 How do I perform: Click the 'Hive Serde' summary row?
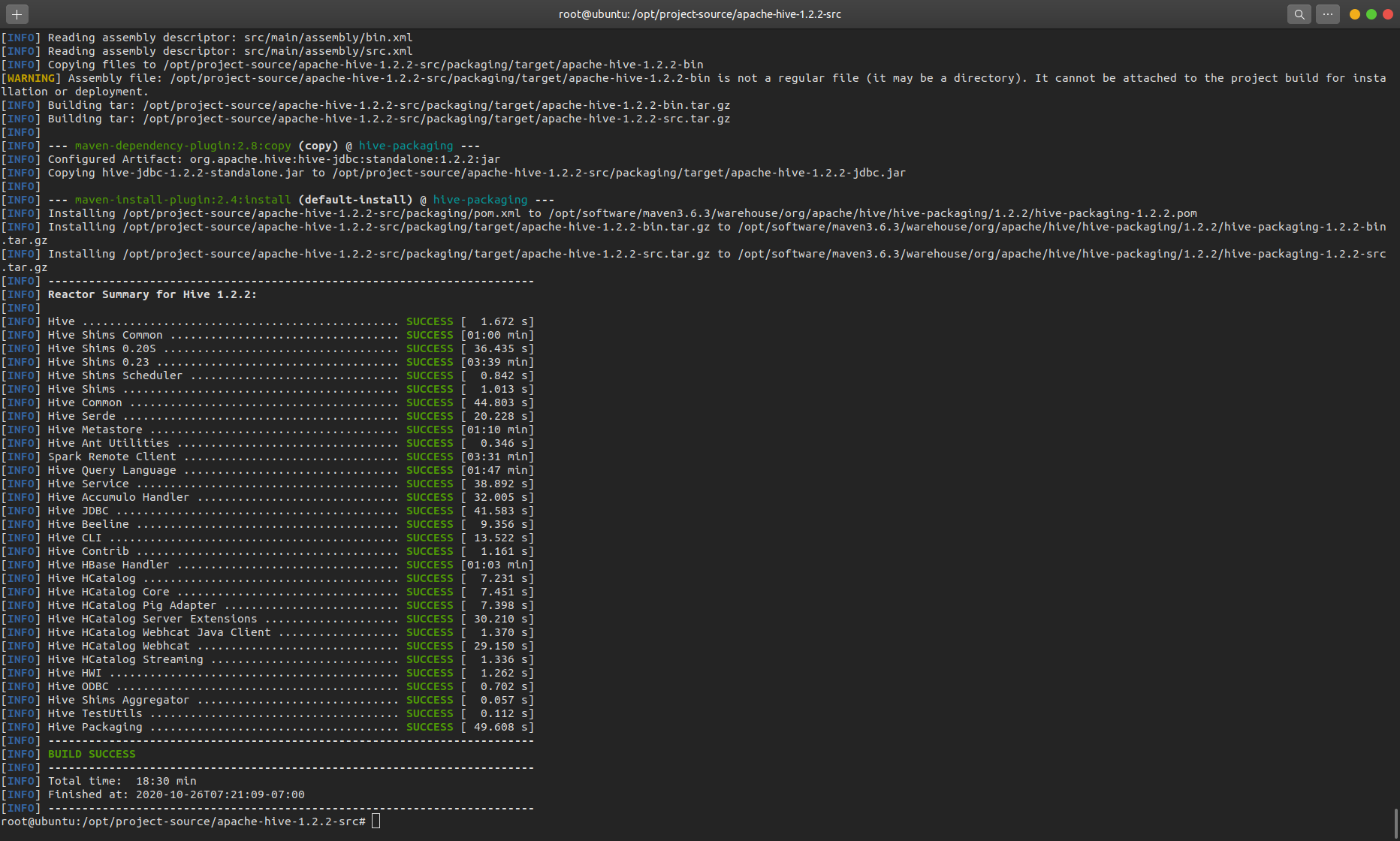[268, 416]
